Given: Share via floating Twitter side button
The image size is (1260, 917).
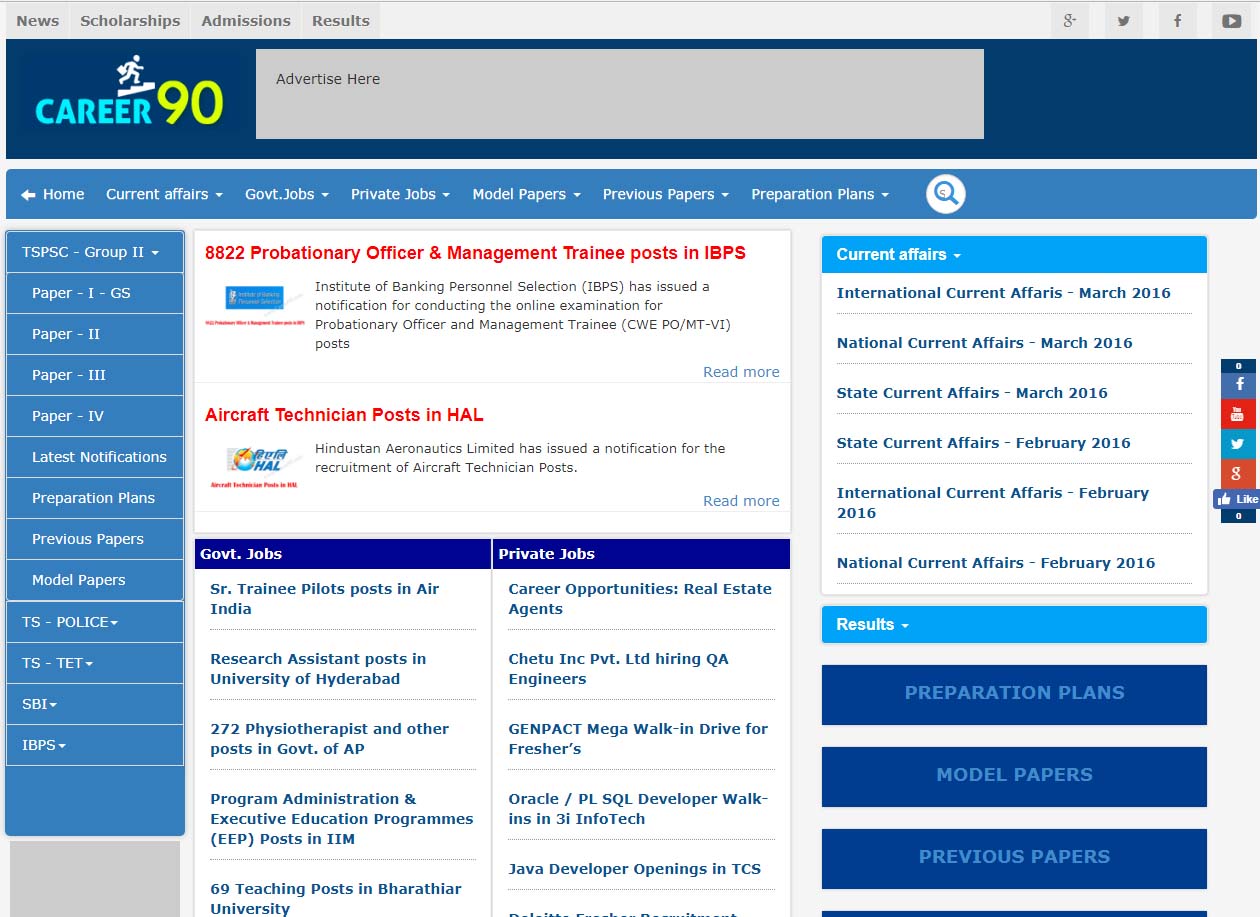Looking at the screenshot, I should [1238, 444].
